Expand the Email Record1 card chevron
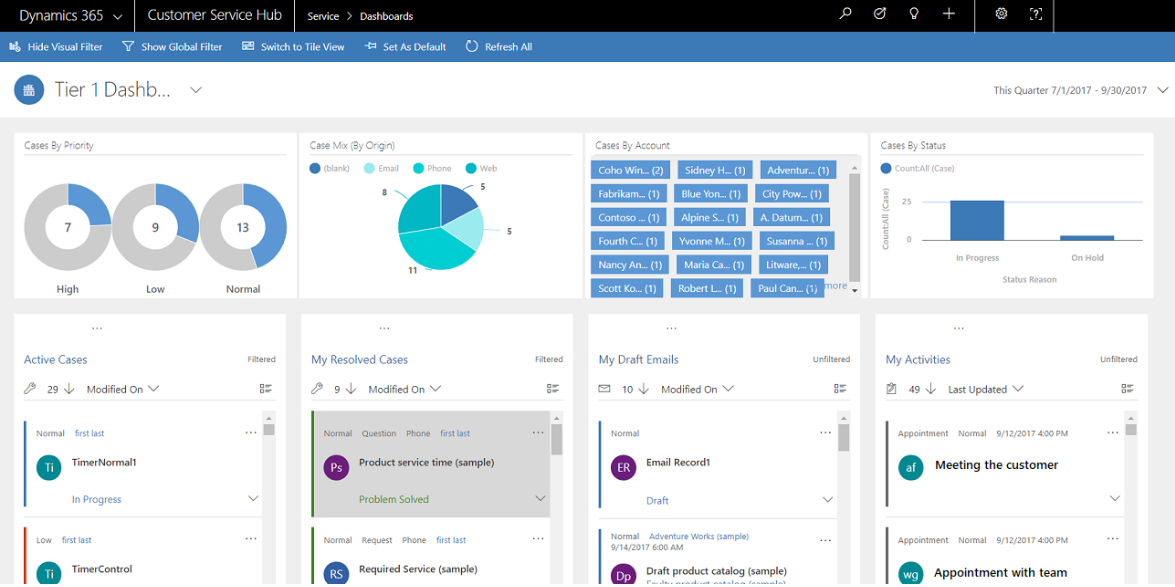Screen dimensions: 1175x587 coord(827,499)
